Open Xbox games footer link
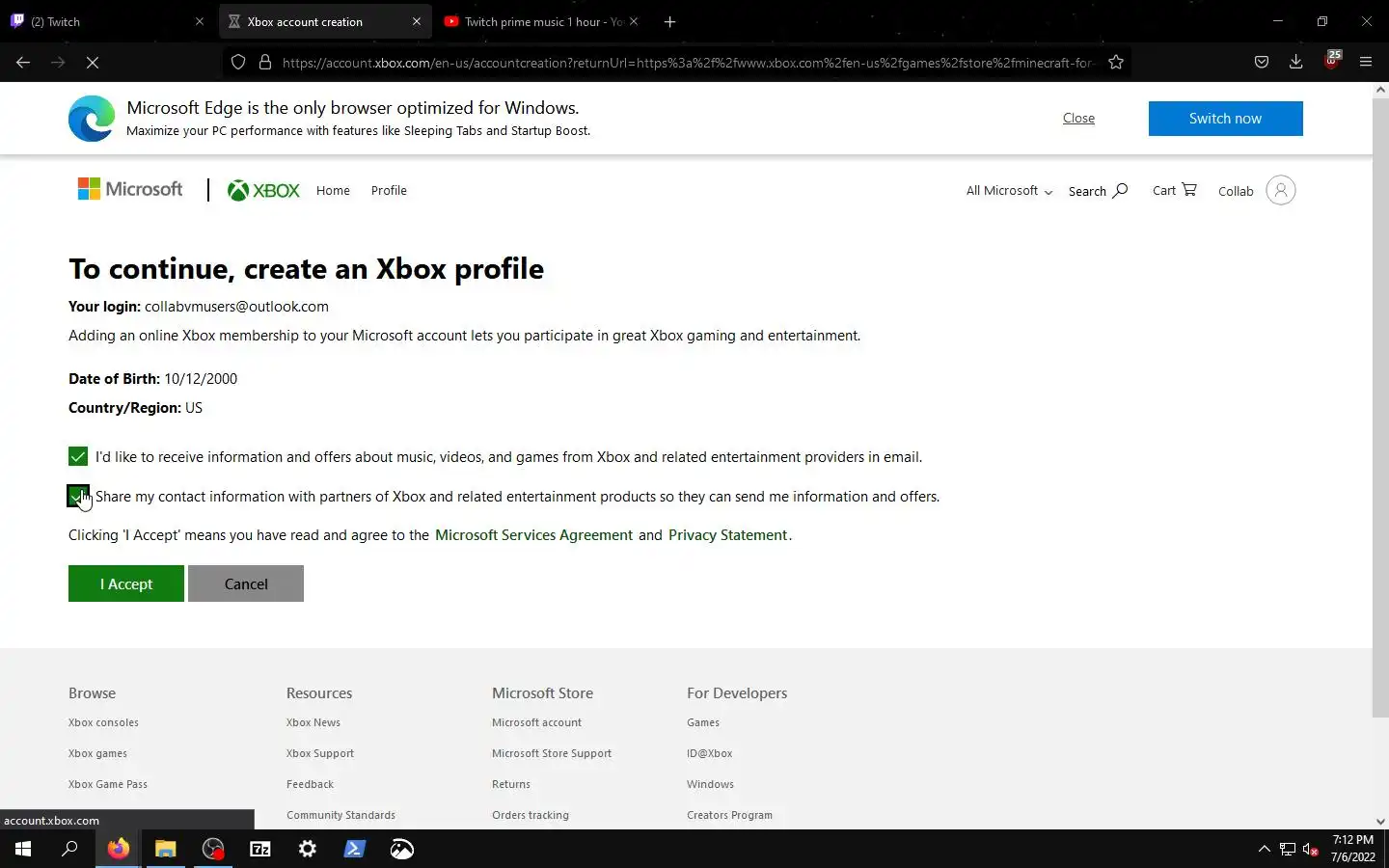The image size is (1389, 868). (x=97, y=753)
